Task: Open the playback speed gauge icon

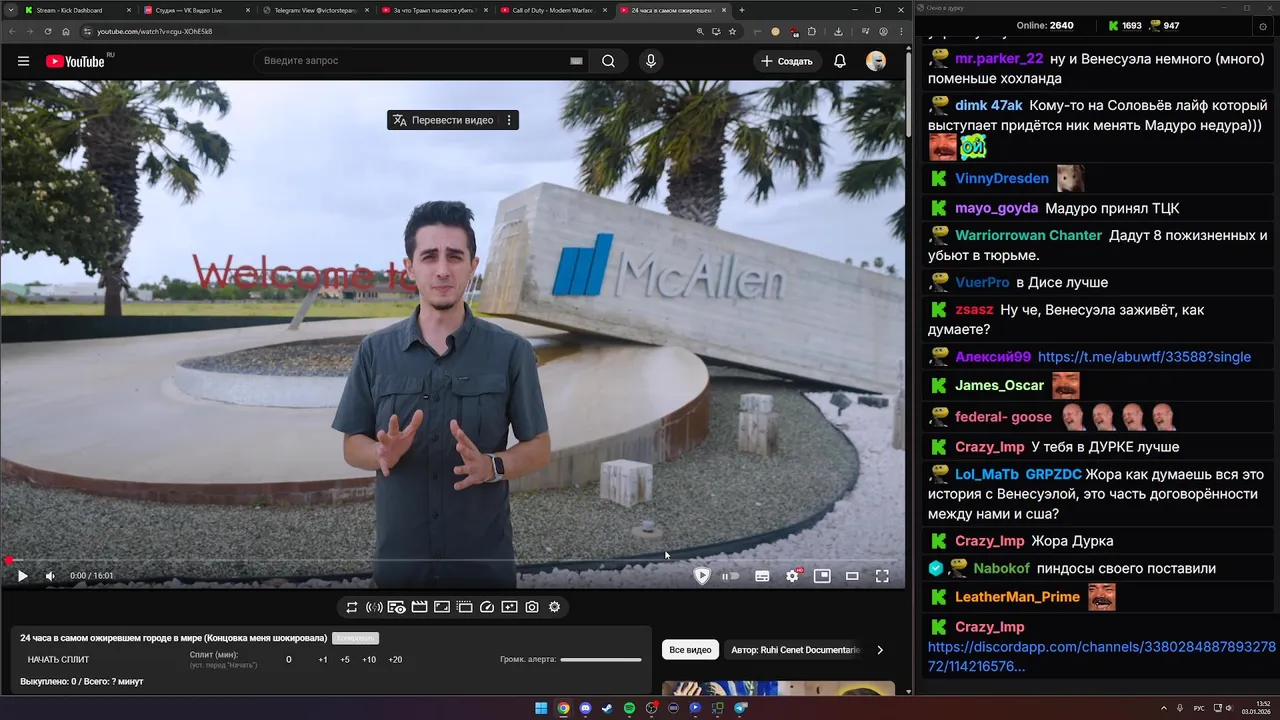Action: [487, 607]
